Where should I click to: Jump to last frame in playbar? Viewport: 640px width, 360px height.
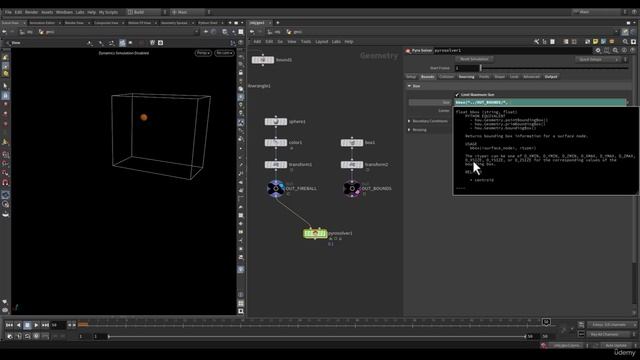[x=45, y=325]
